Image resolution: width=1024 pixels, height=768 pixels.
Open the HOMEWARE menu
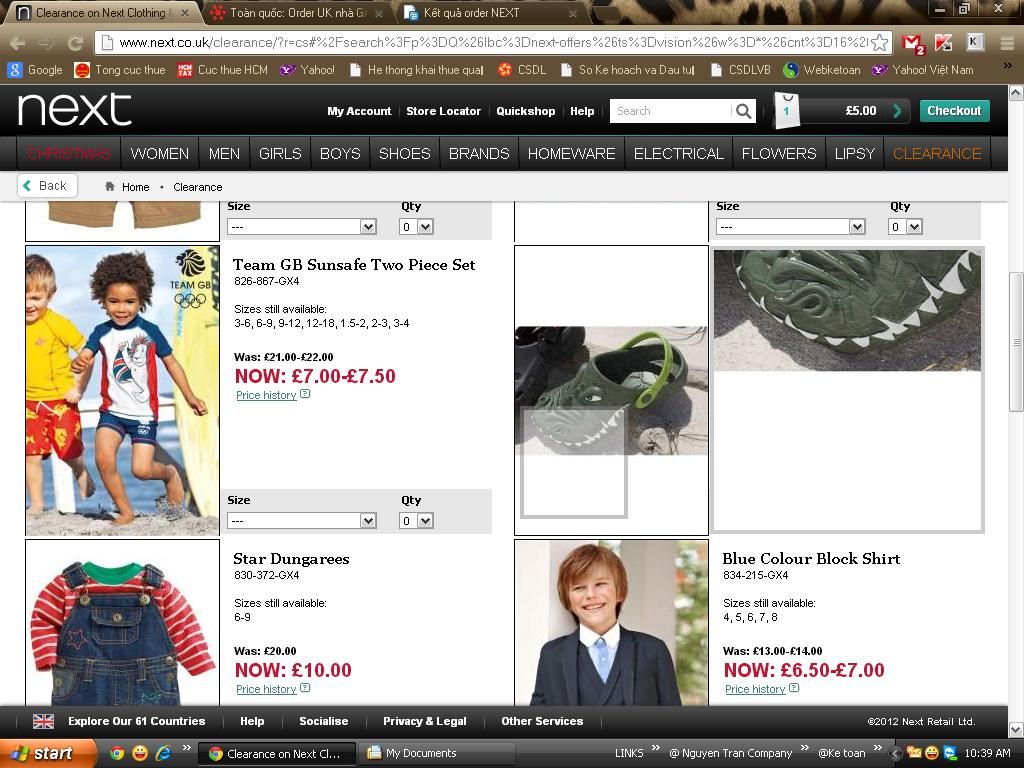[x=571, y=153]
